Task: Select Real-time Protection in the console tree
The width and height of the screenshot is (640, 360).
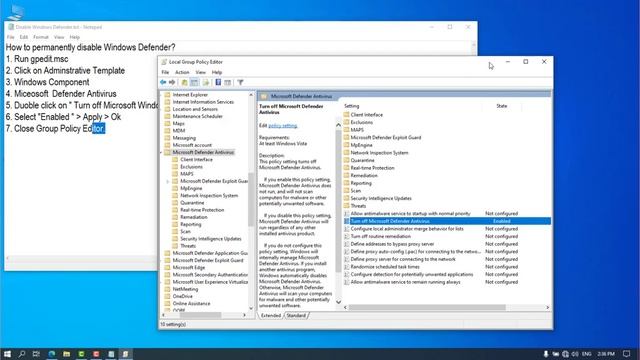Action: pyautogui.click(x=202, y=210)
